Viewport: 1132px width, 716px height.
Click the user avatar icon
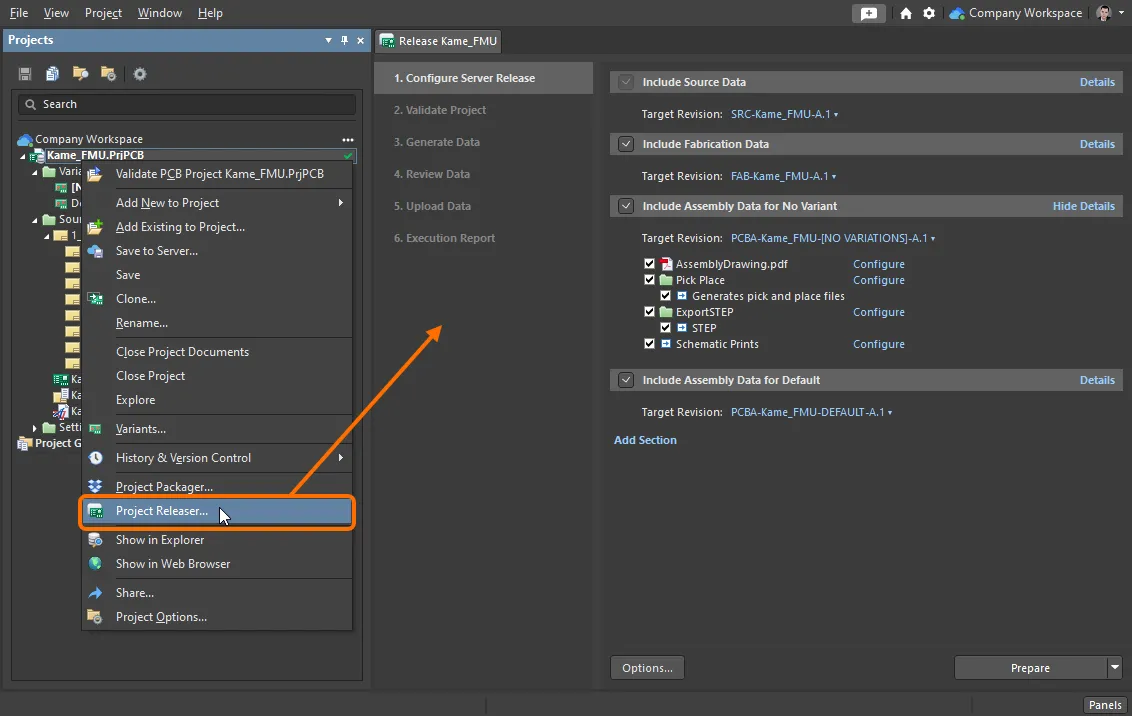coord(1103,13)
